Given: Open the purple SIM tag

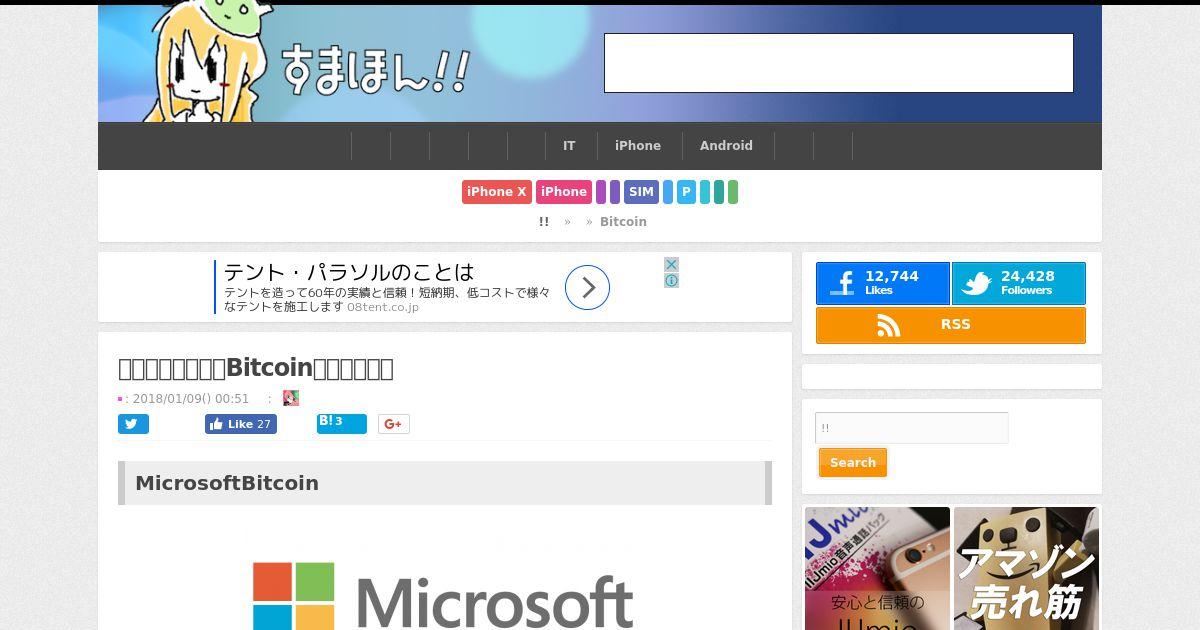Looking at the screenshot, I should click(x=641, y=192).
